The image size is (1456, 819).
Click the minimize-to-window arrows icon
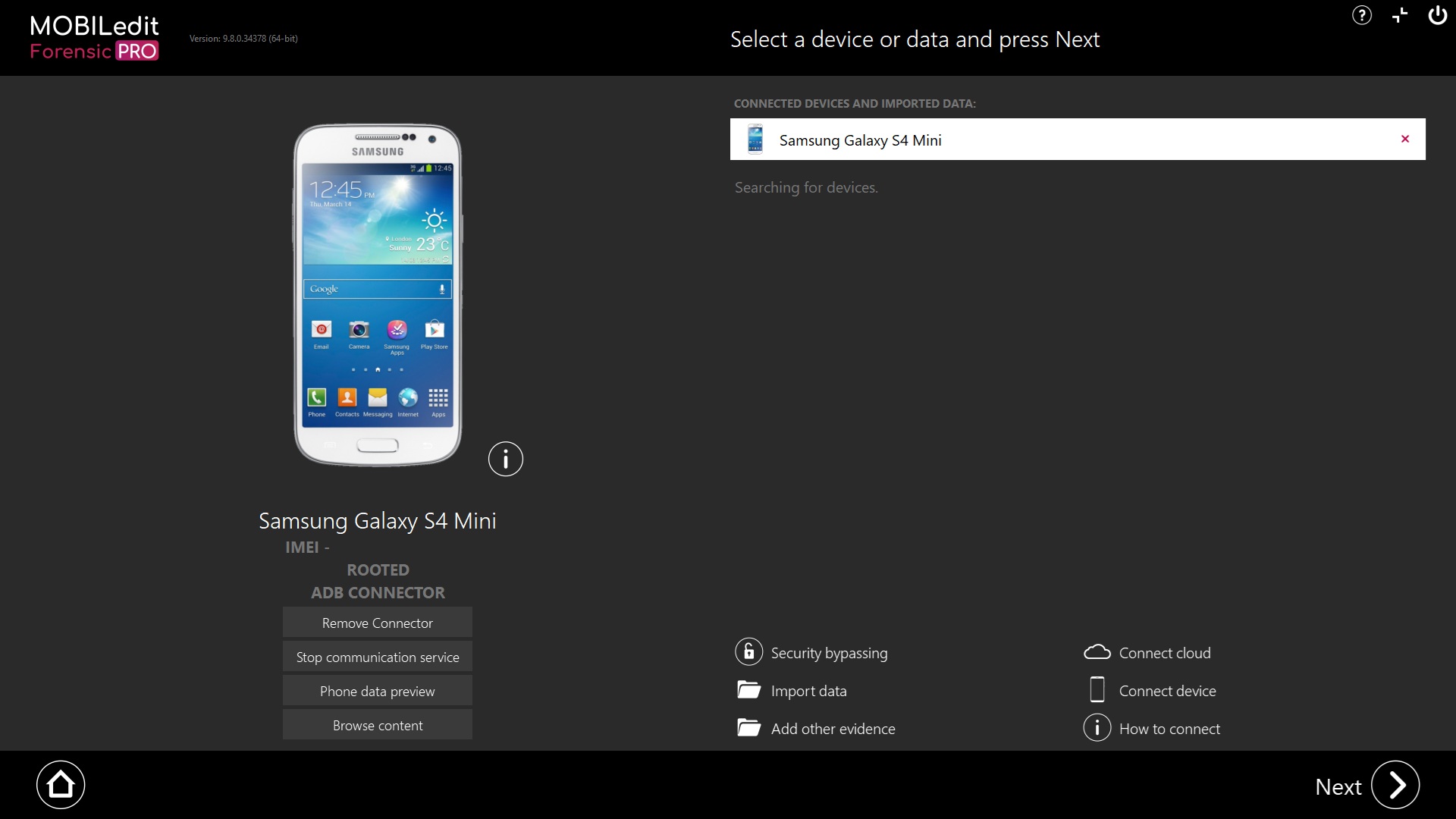click(x=1400, y=15)
